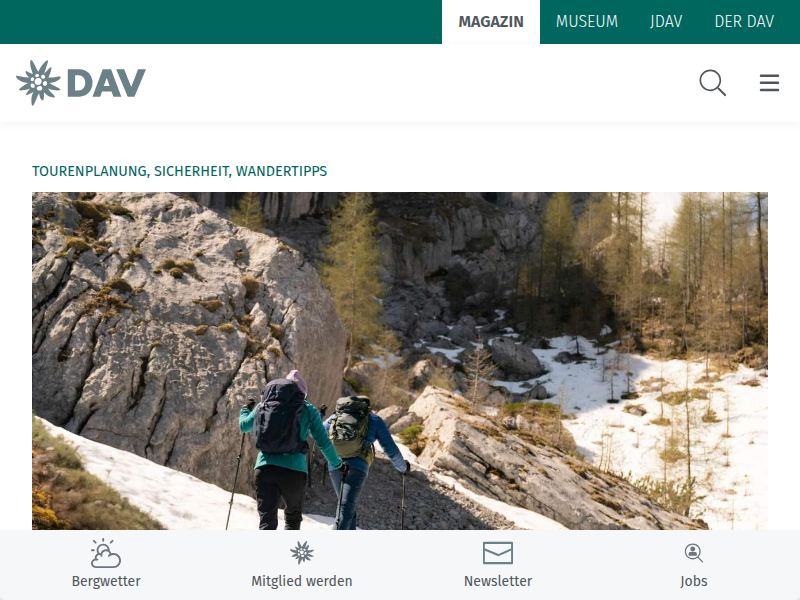
Task: Open the Newsletter text label
Action: tap(498, 581)
